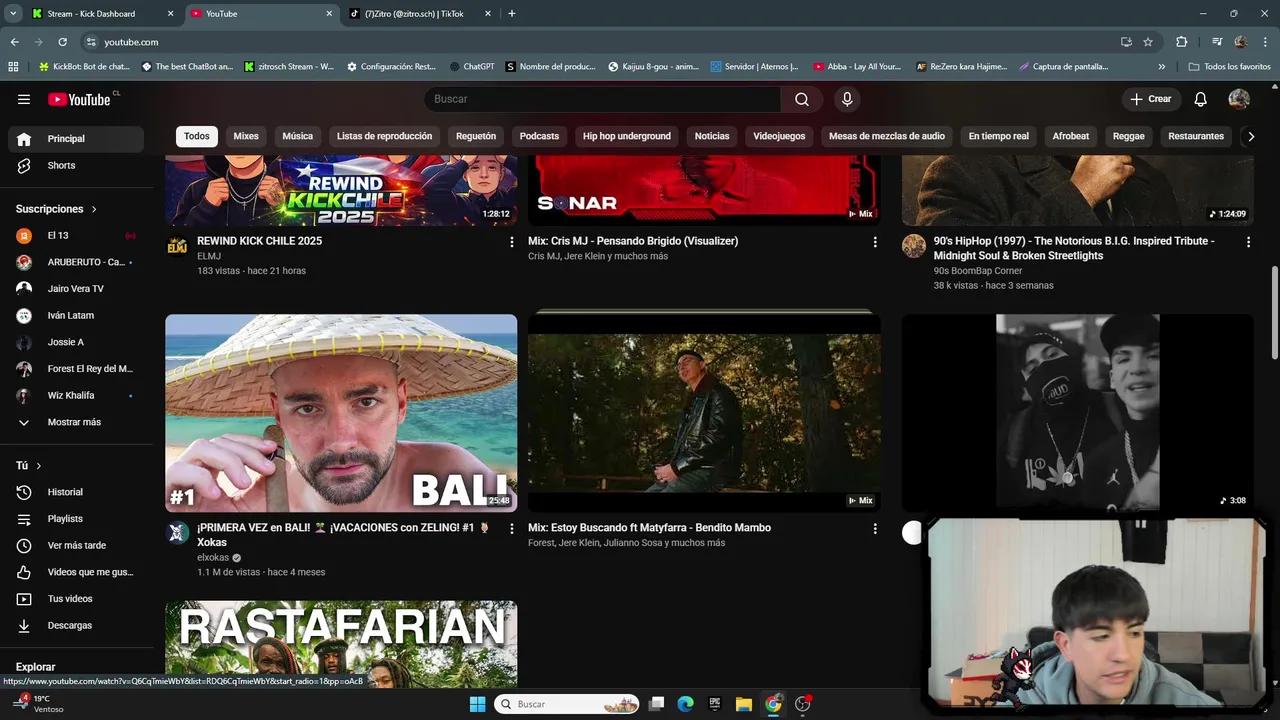Open ARUBERUTO channel subscription

76,262
